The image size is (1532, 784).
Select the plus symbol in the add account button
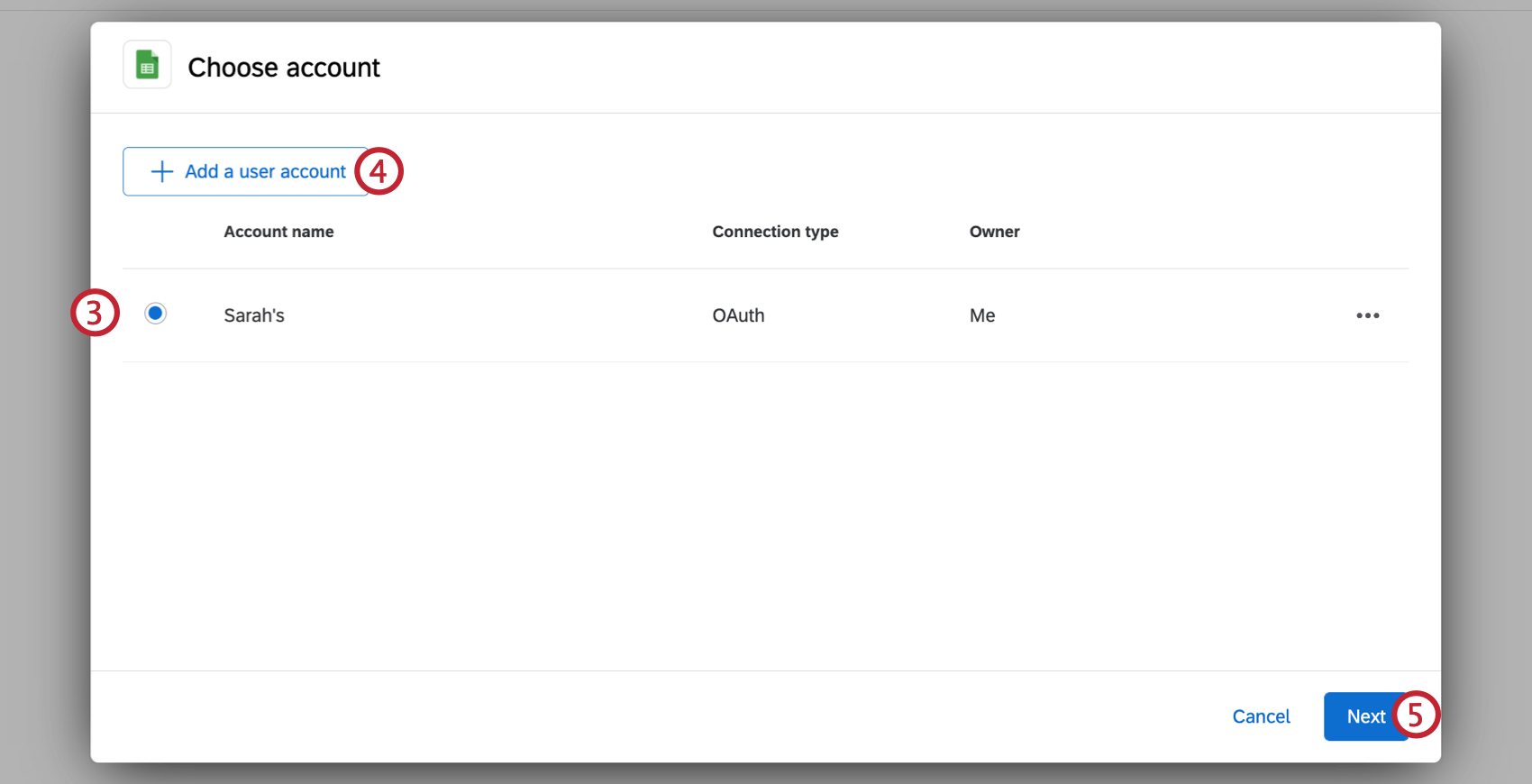click(x=160, y=171)
